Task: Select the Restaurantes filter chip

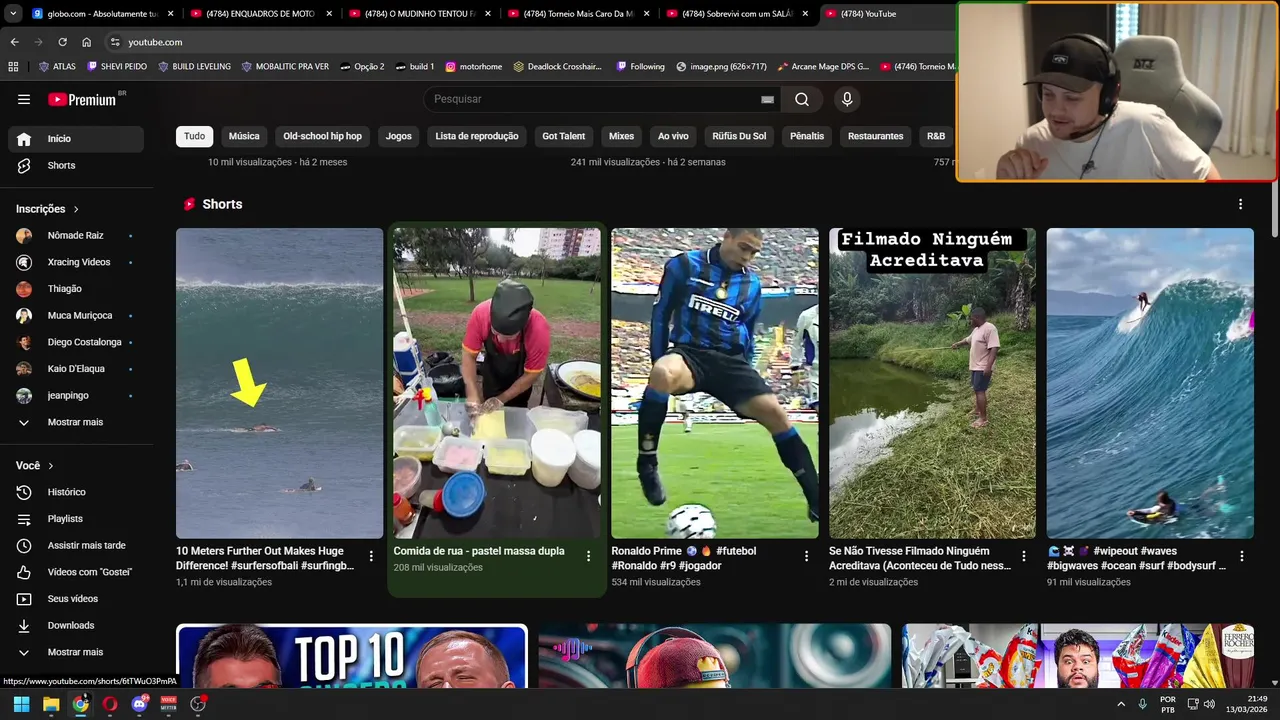Action: [875, 136]
